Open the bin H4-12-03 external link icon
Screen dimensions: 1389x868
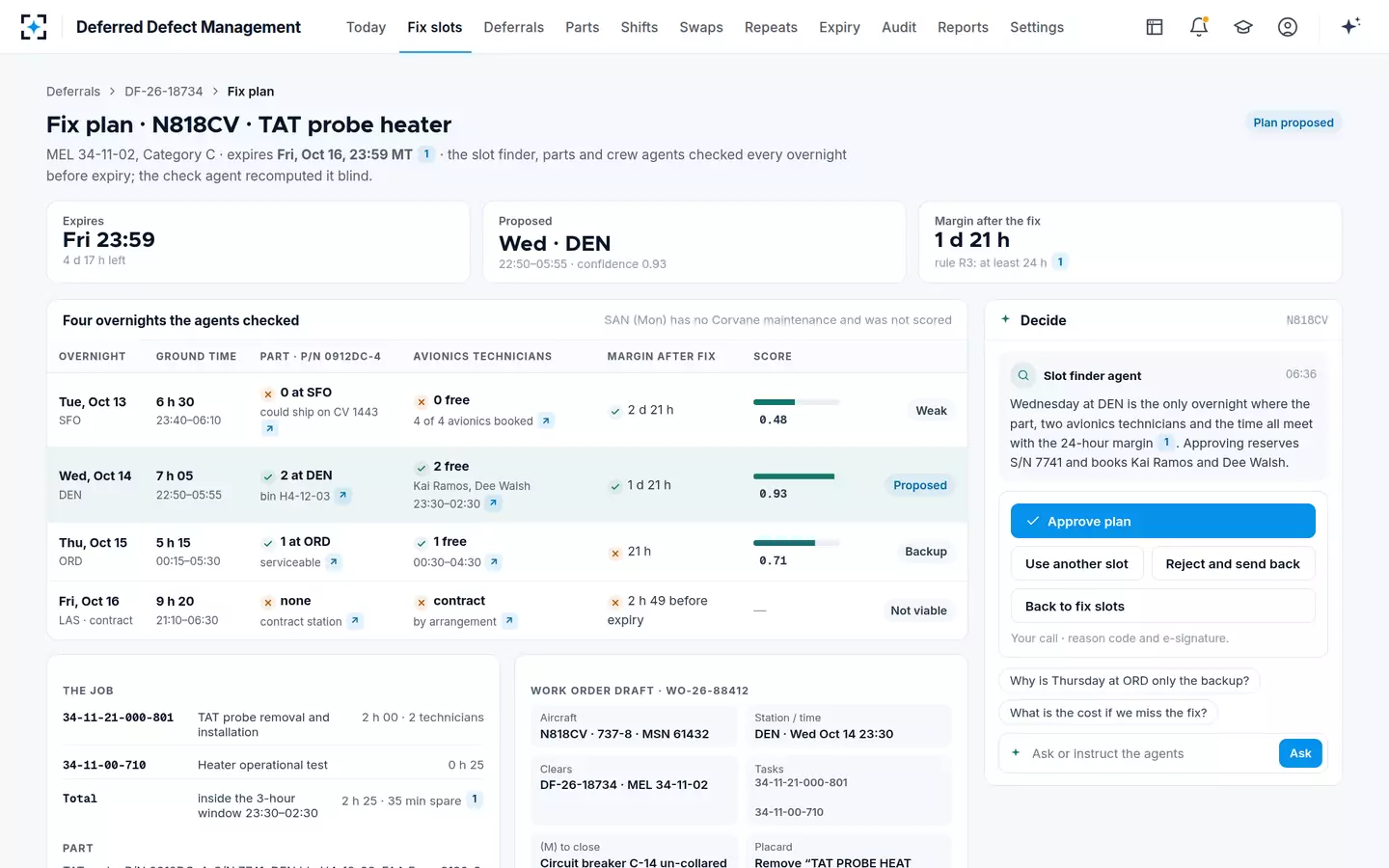(x=342, y=496)
